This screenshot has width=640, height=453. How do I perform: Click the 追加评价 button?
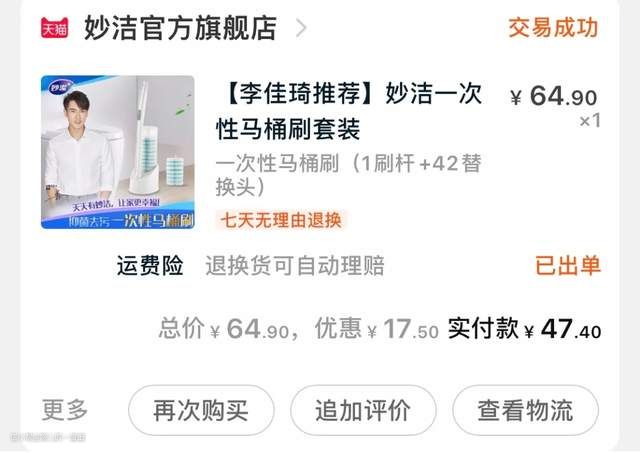tap(363, 410)
